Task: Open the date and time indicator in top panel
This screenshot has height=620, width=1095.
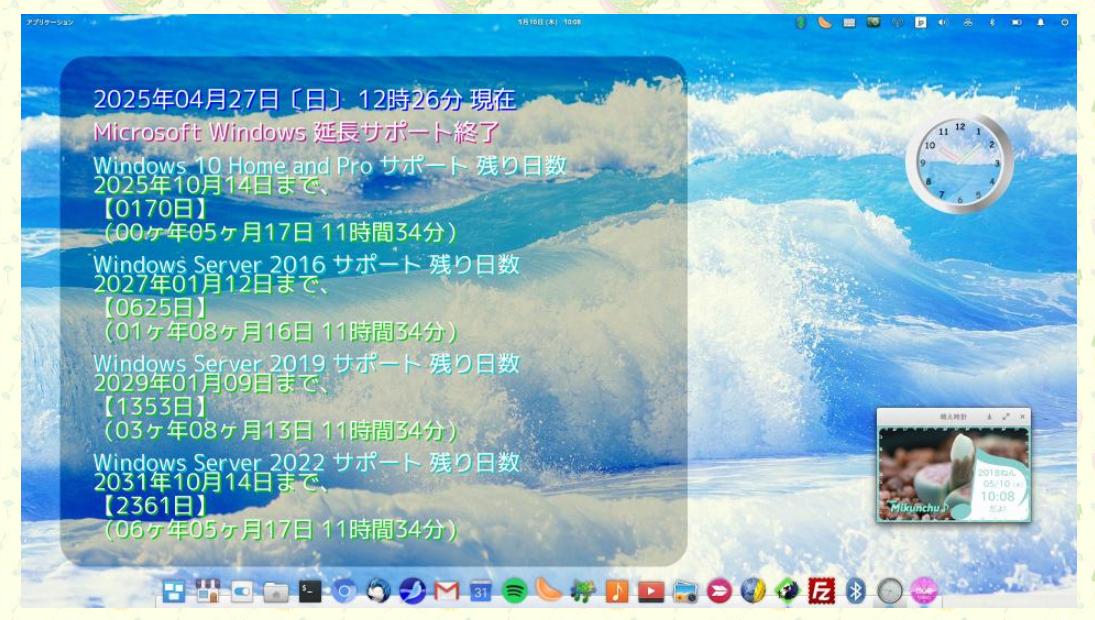Action: tap(549, 22)
